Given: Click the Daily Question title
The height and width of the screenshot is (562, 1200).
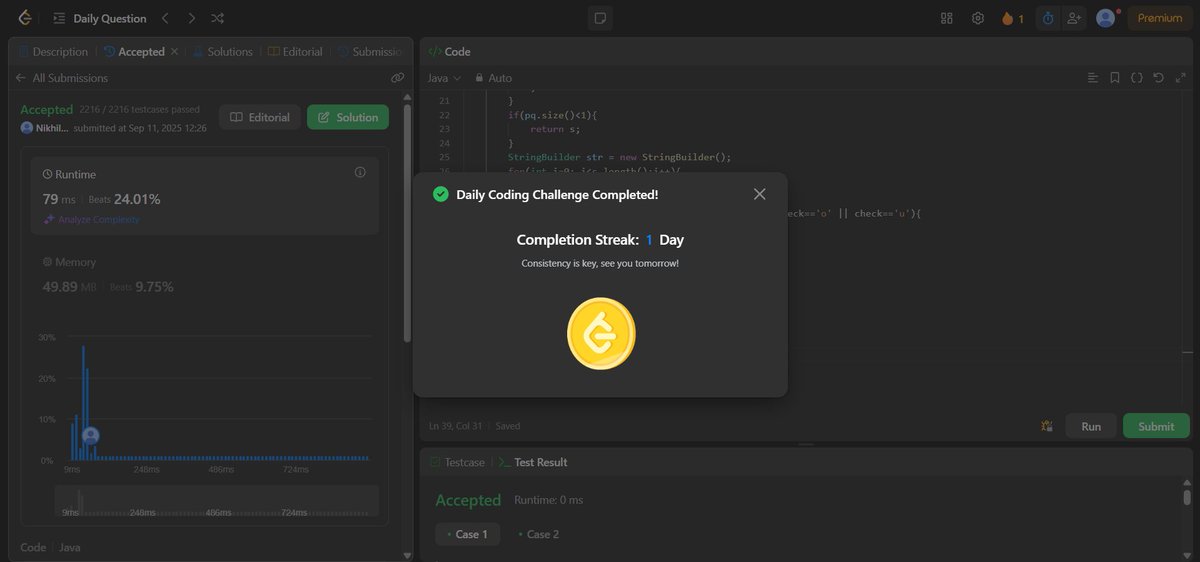Looking at the screenshot, I should pos(110,18).
